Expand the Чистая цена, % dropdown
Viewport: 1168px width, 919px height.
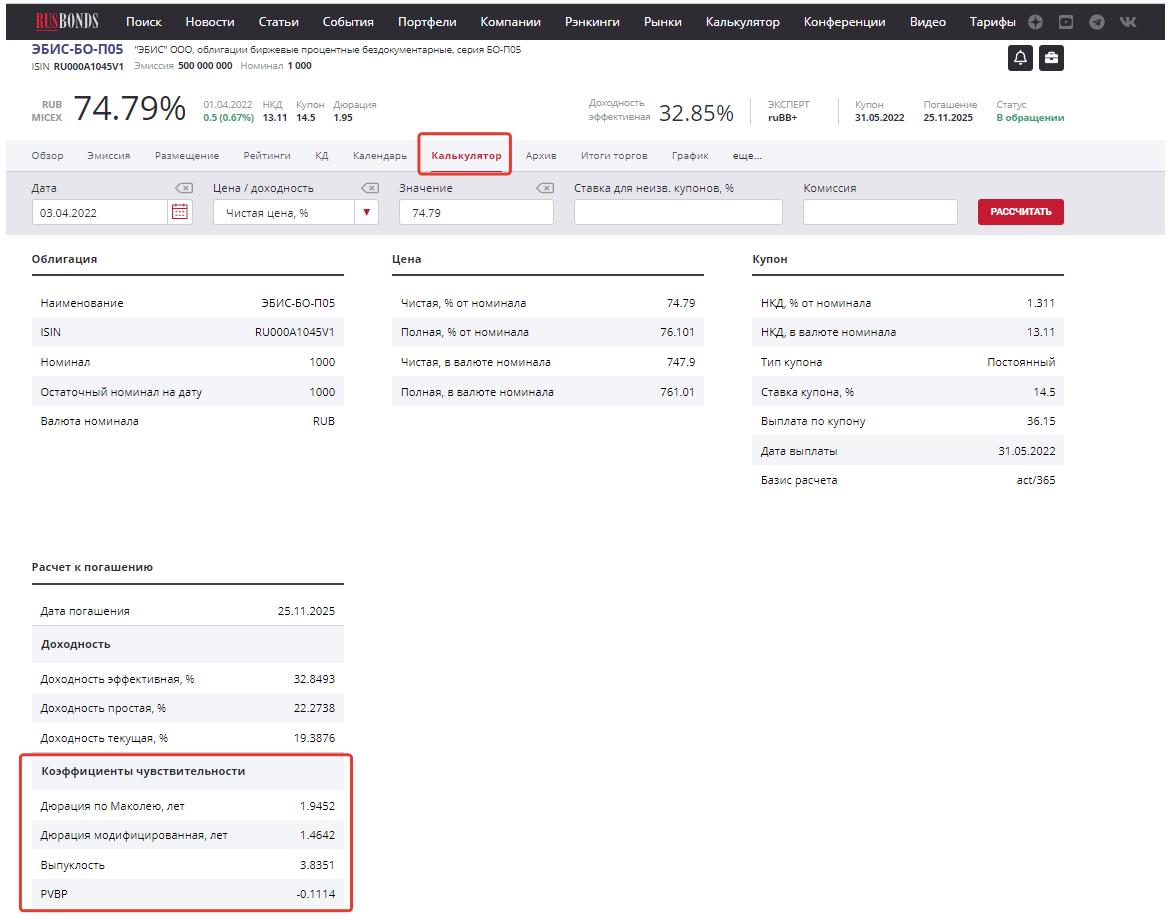click(x=367, y=212)
